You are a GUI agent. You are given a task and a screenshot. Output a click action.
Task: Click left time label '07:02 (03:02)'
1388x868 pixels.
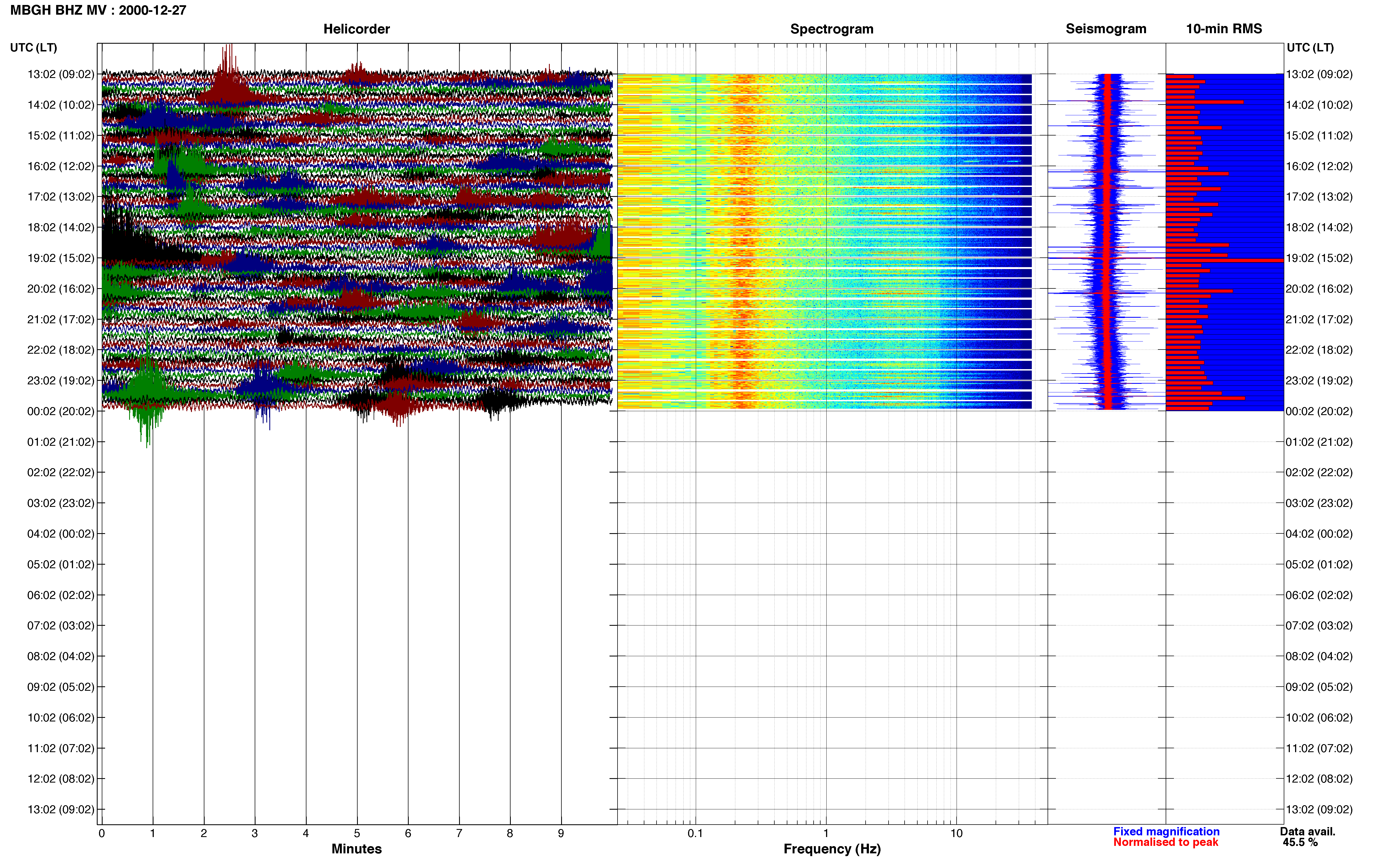coord(61,626)
